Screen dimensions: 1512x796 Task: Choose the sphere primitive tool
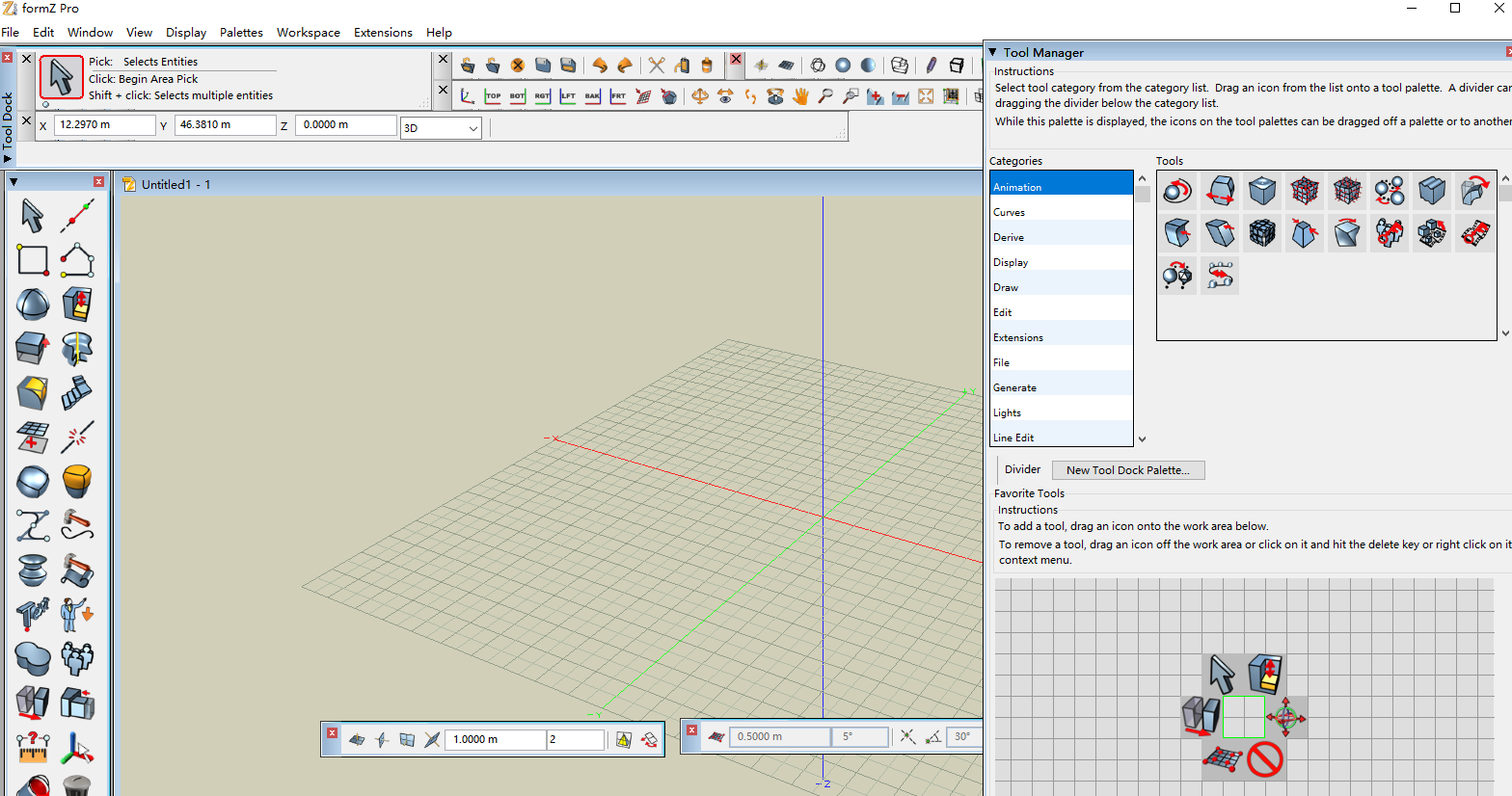pos(33,305)
